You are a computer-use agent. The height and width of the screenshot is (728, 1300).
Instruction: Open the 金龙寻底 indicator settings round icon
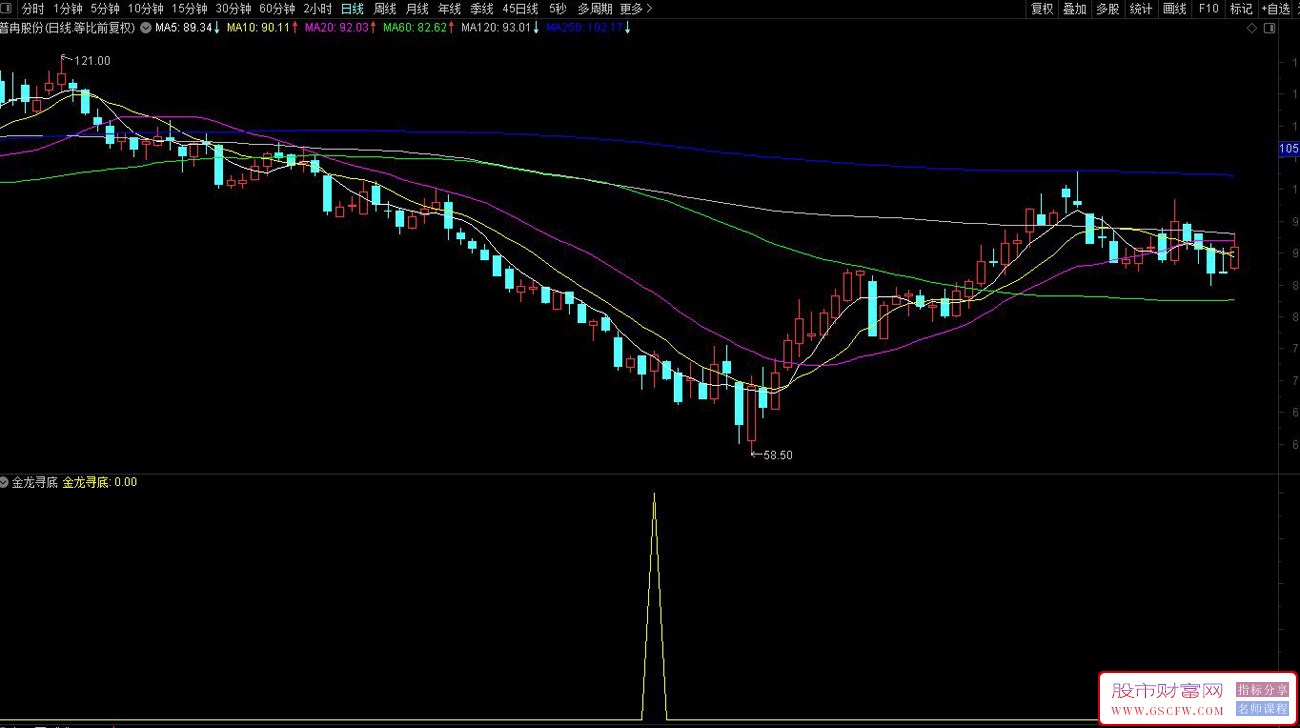click(x=5, y=482)
